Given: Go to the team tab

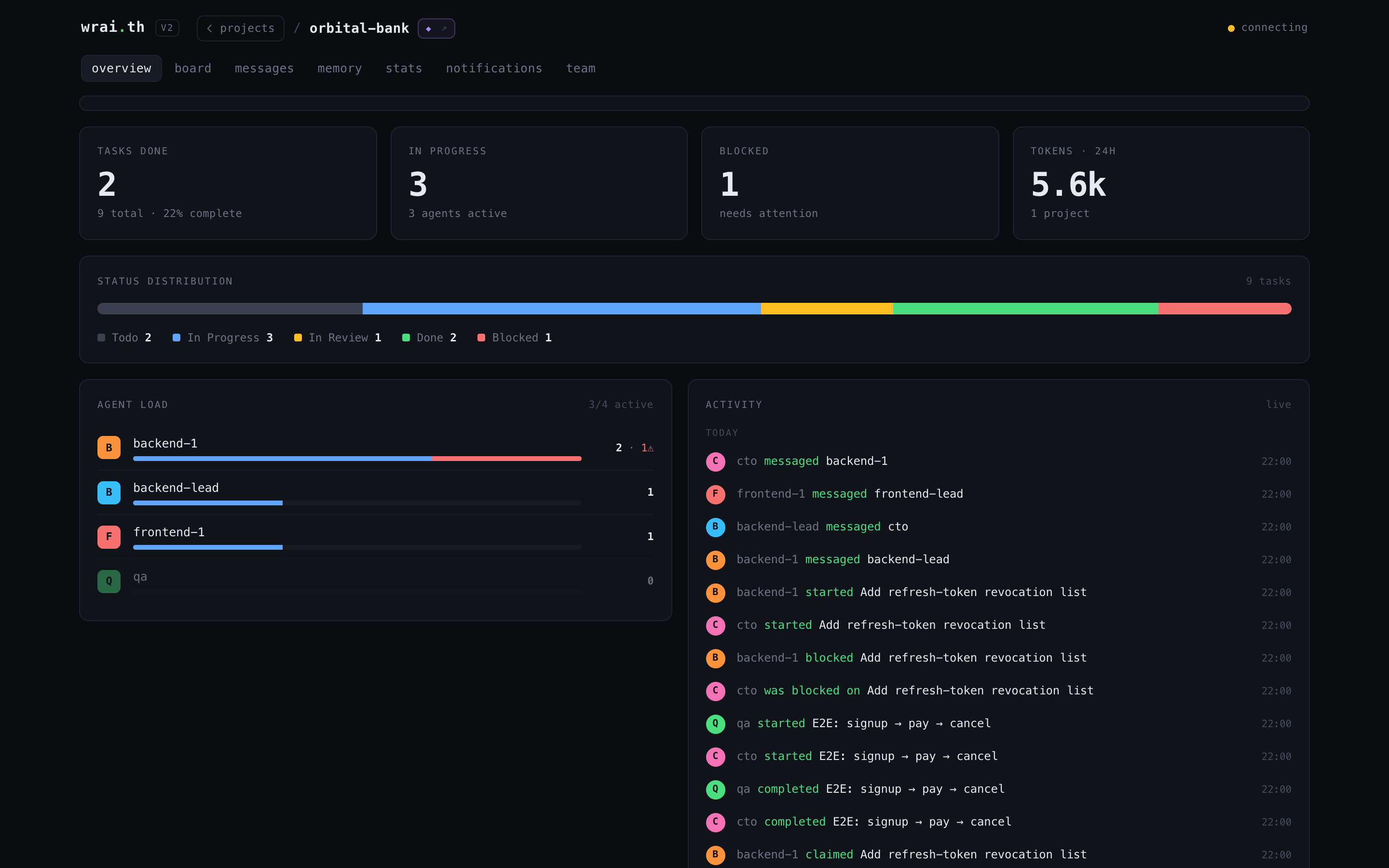Looking at the screenshot, I should click(581, 68).
